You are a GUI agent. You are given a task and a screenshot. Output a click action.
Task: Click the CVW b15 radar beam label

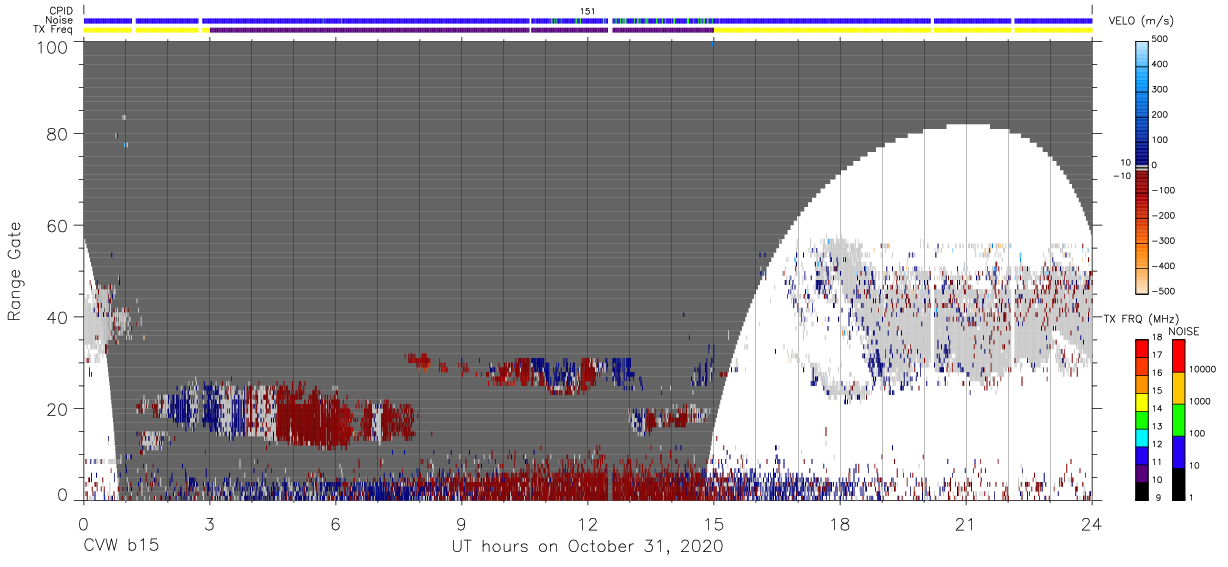119,547
